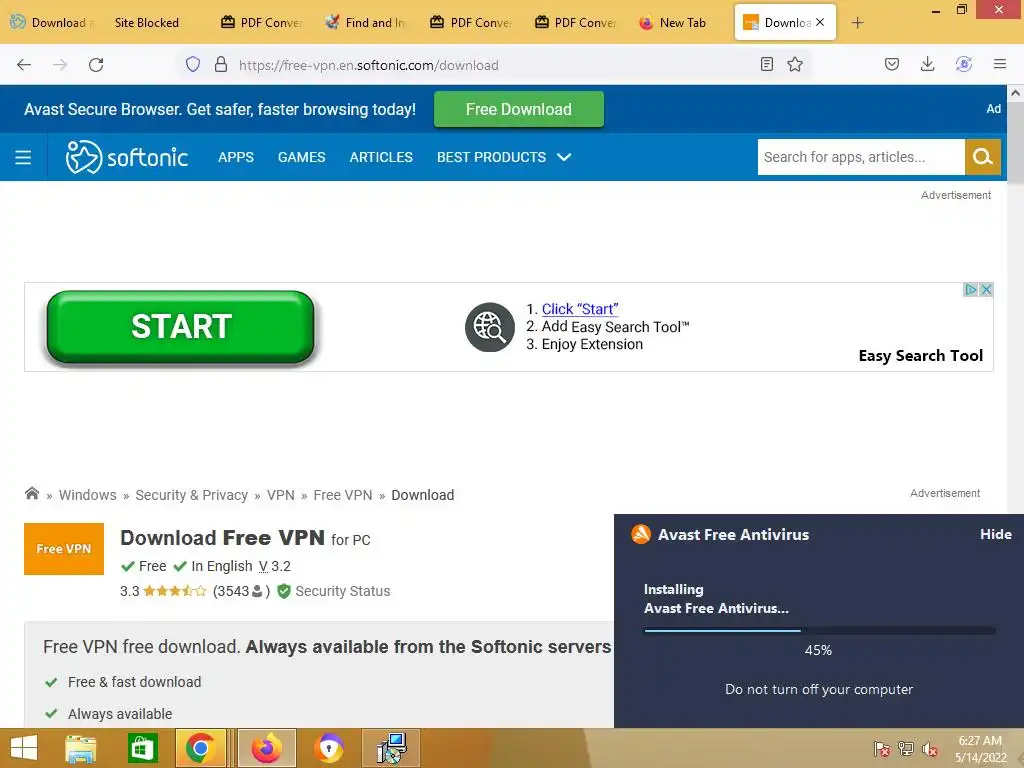Open the ARTICLES menu
This screenshot has height=768, width=1024.
tap(381, 157)
